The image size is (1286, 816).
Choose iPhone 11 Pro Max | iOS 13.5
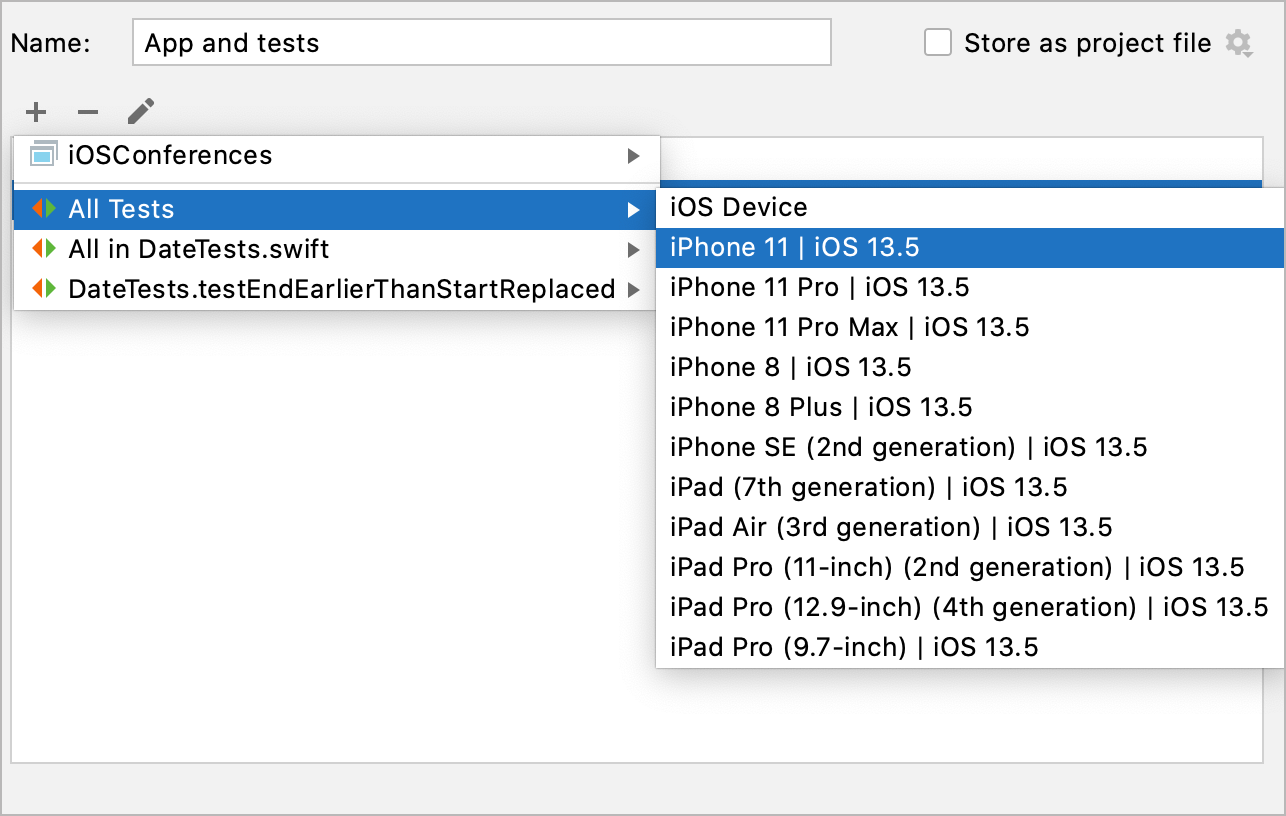click(970, 328)
